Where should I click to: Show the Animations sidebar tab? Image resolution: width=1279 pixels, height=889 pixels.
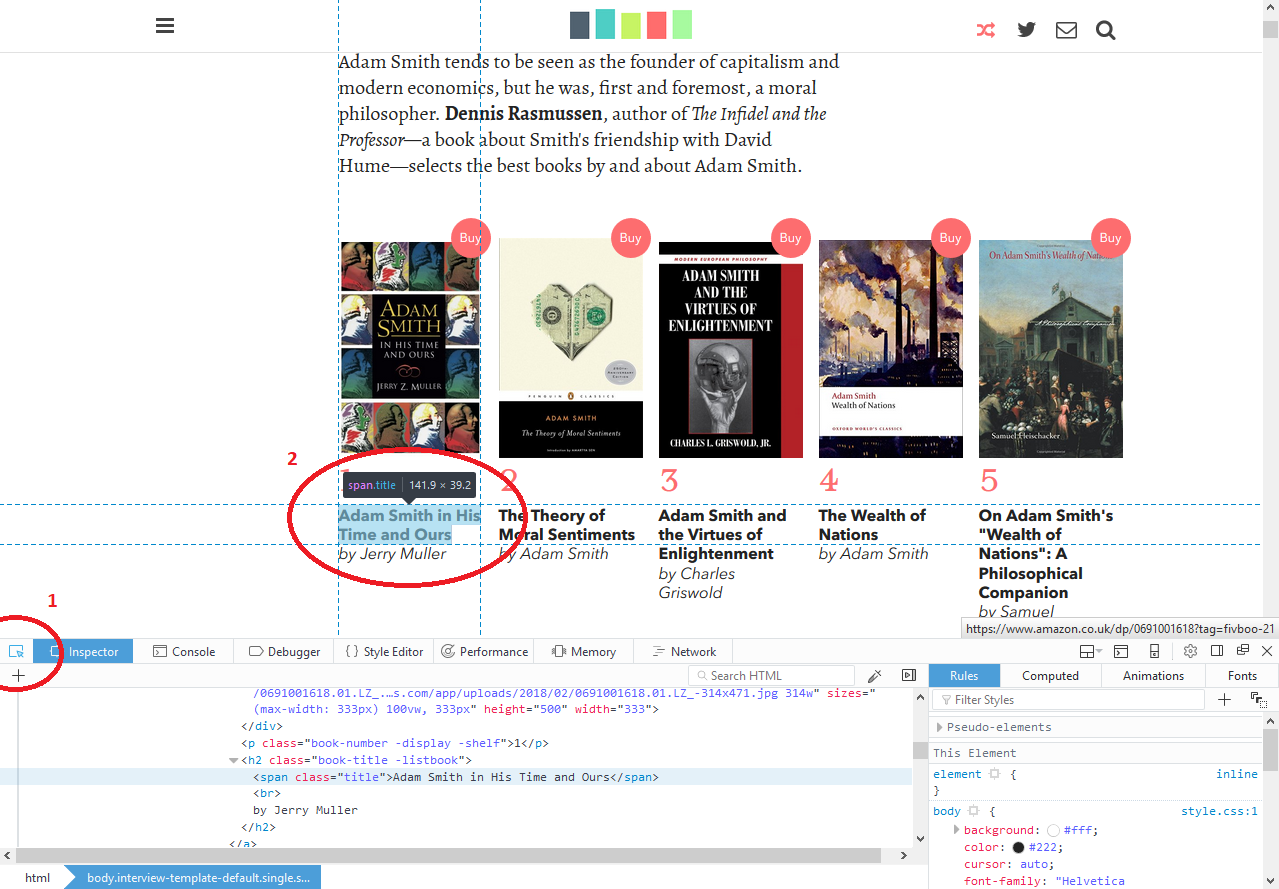click(x=1153, y=676)
